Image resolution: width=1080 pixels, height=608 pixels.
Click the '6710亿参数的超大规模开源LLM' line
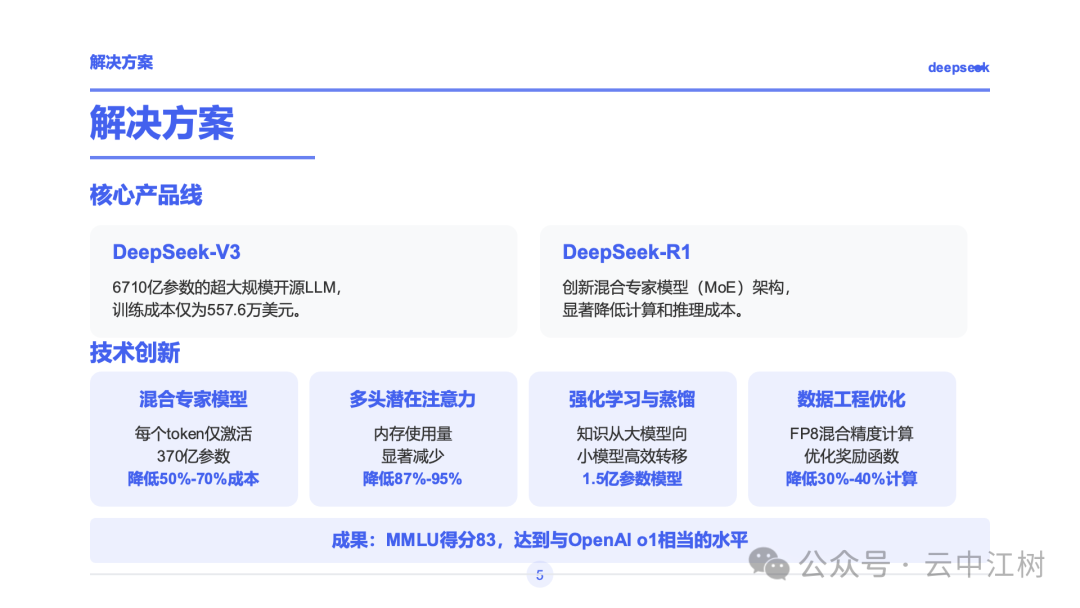click(227, 287)
